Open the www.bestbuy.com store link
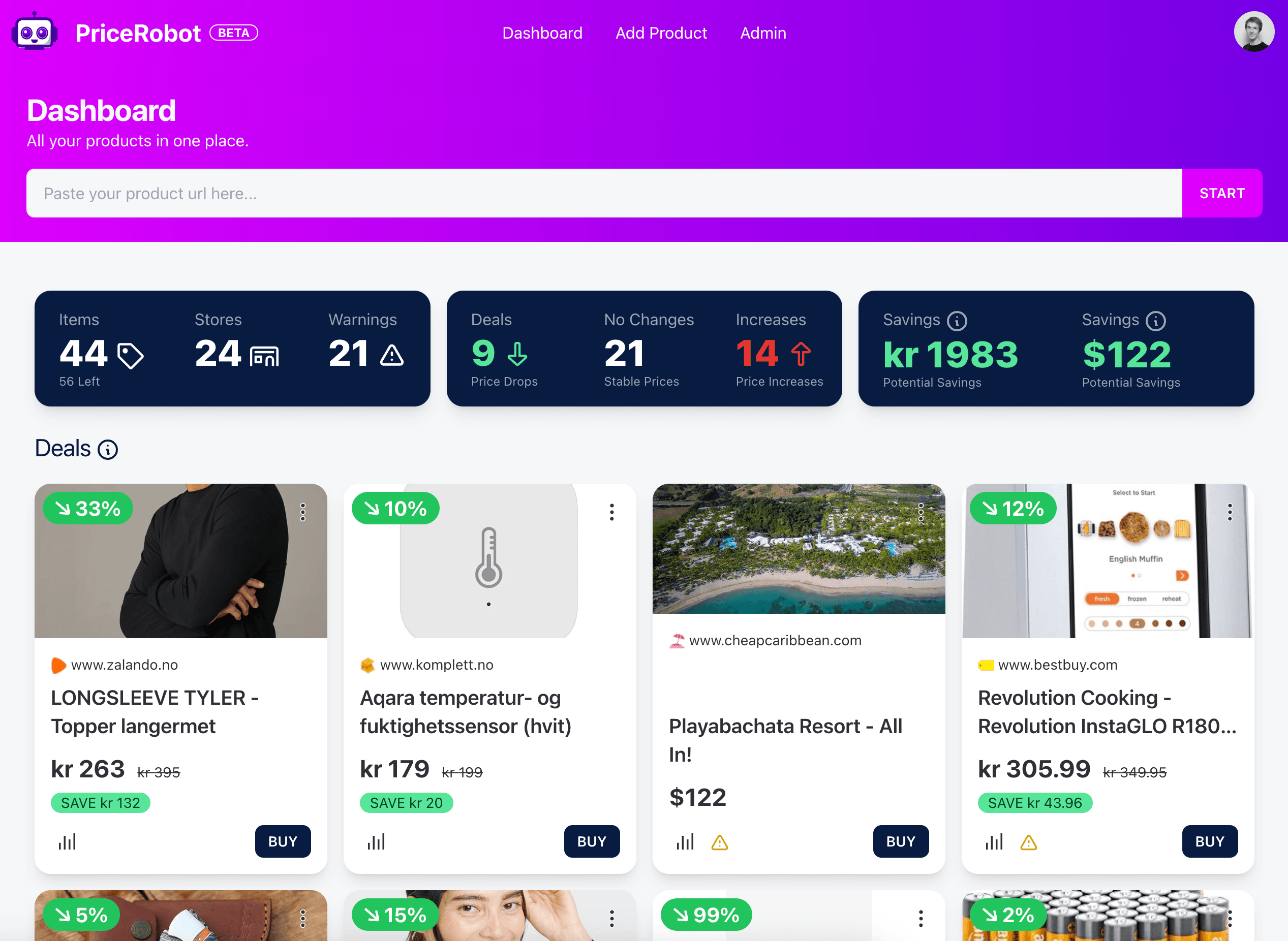The width and height of the screenshot is (1288, 941). (1057, 665)
